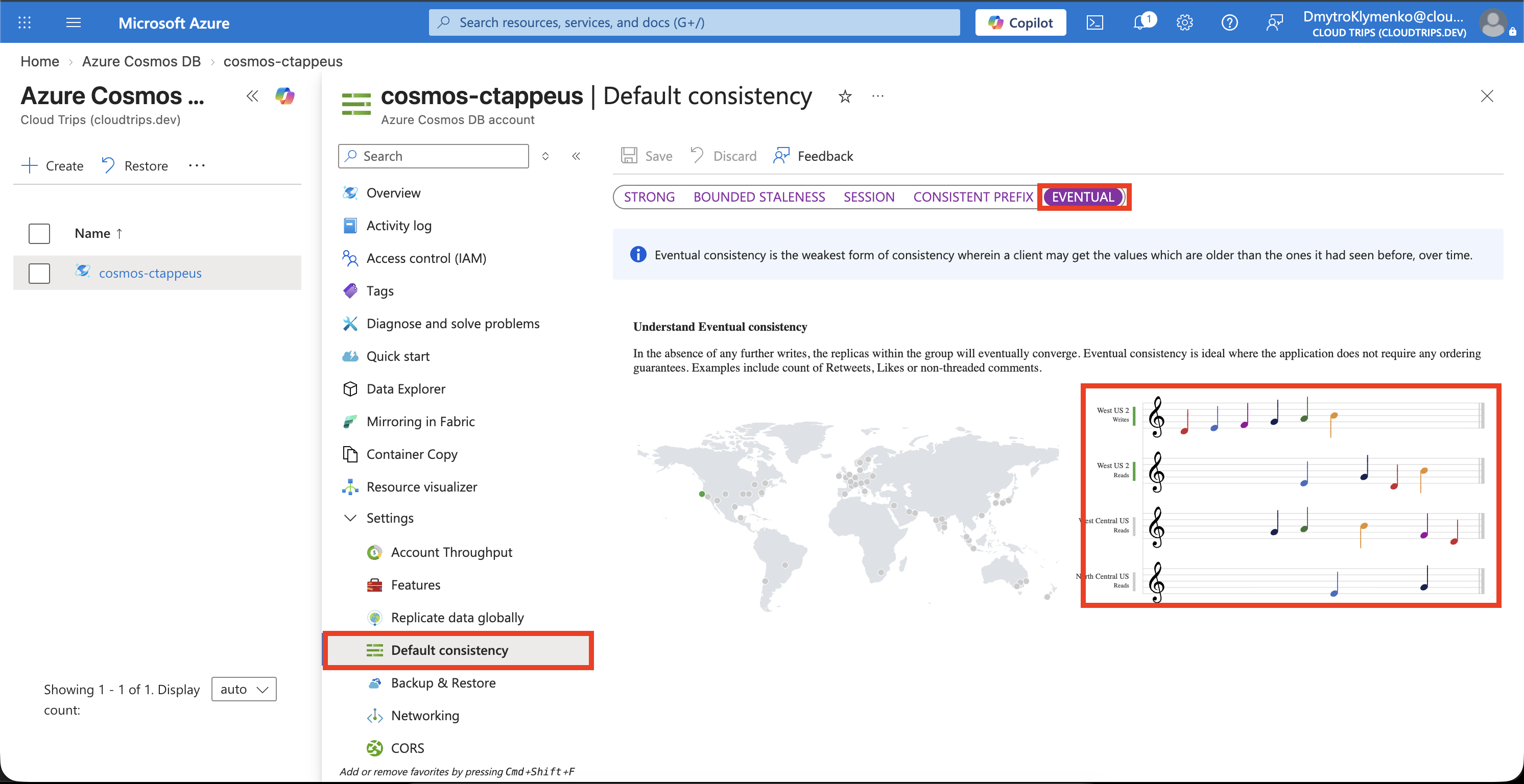The height and width of the screenshot is (784, 1524).
Task: Click the Microsoft Azure logo text
Action: (174, 22)
